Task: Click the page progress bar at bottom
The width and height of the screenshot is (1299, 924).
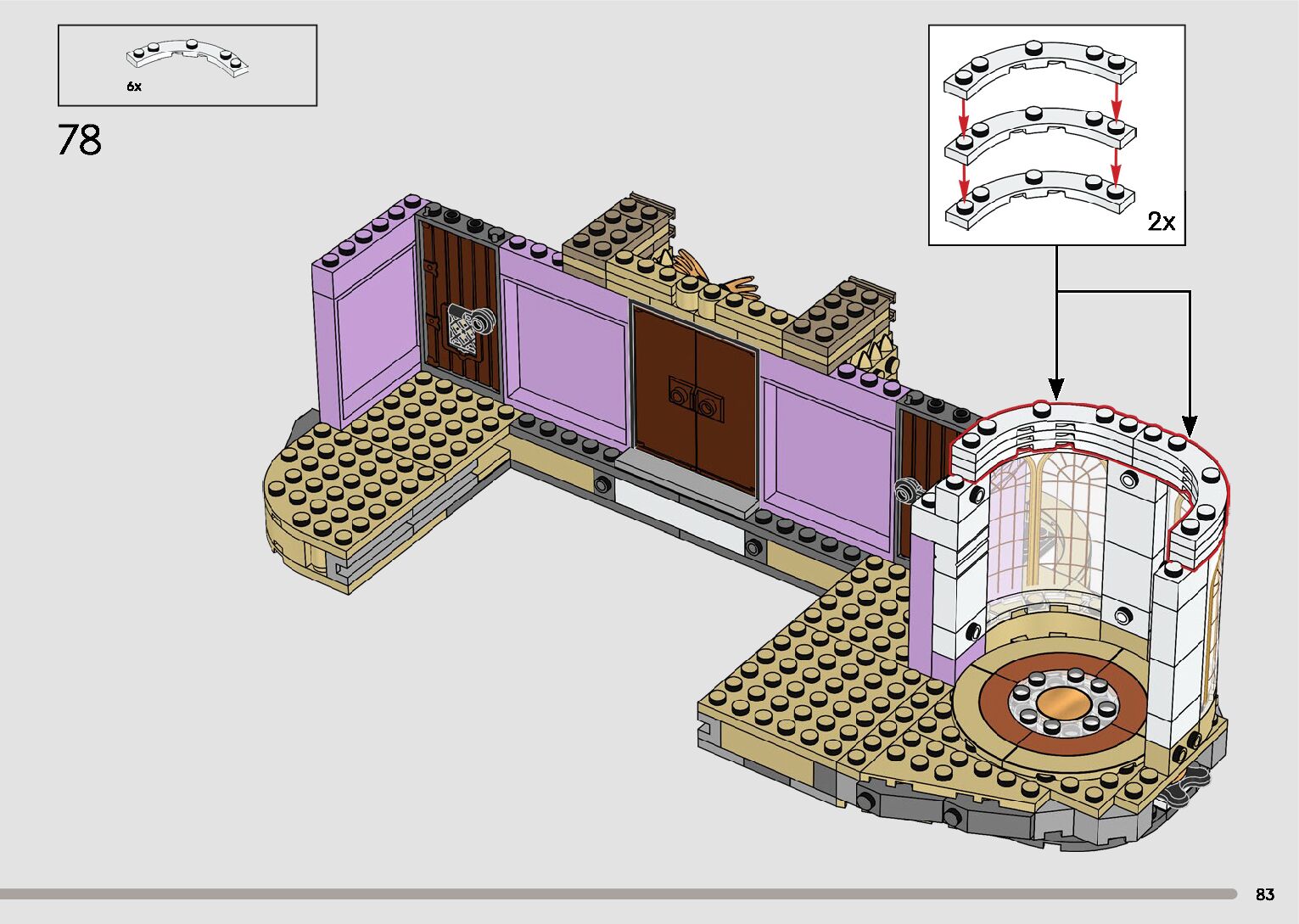Action: tap(618, 893)
